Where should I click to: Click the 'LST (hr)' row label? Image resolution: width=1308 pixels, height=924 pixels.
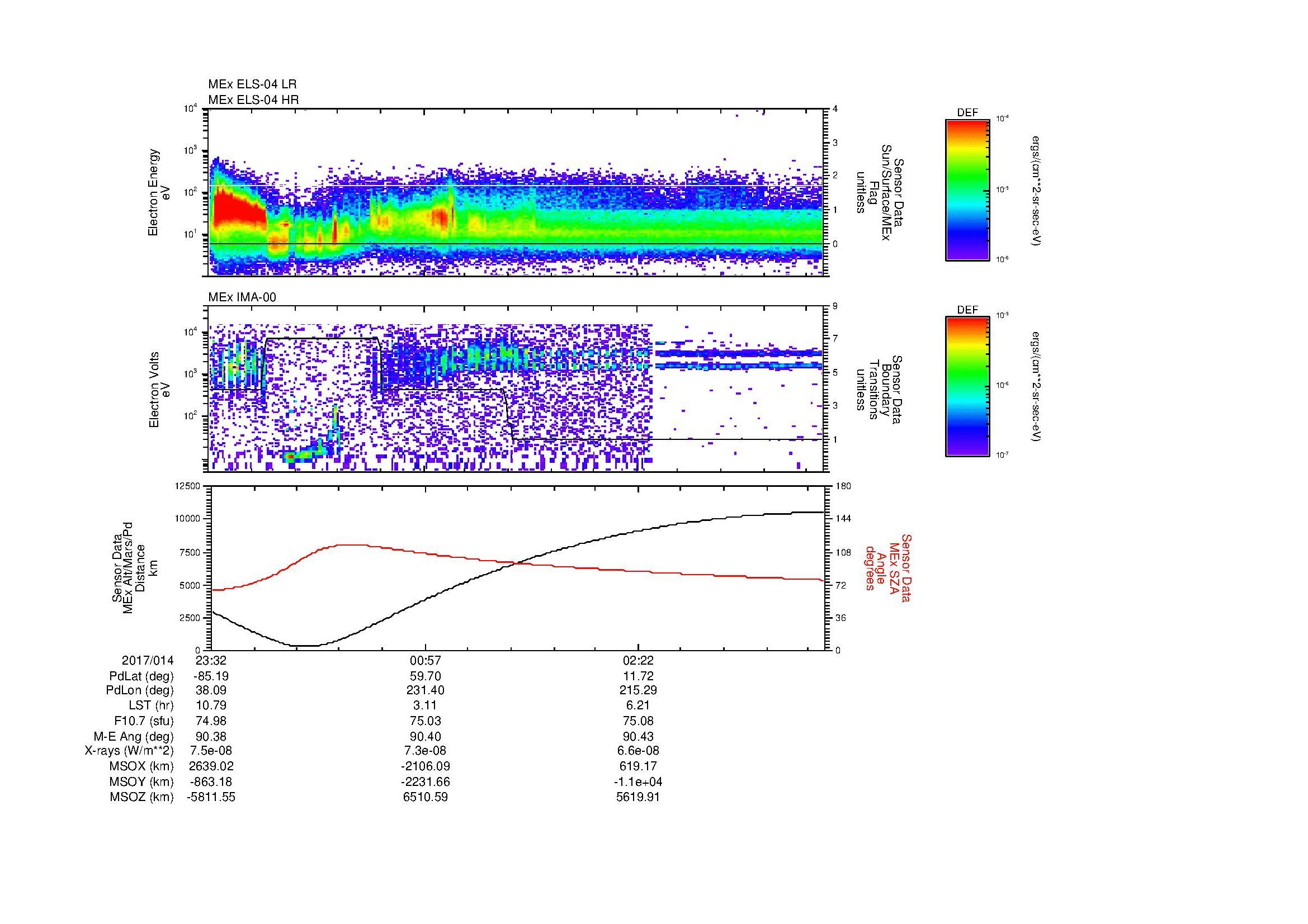[151, 705]
